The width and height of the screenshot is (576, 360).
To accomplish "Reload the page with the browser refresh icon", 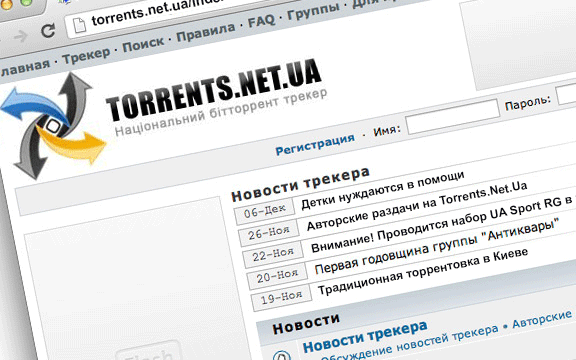I will point(48,30).
